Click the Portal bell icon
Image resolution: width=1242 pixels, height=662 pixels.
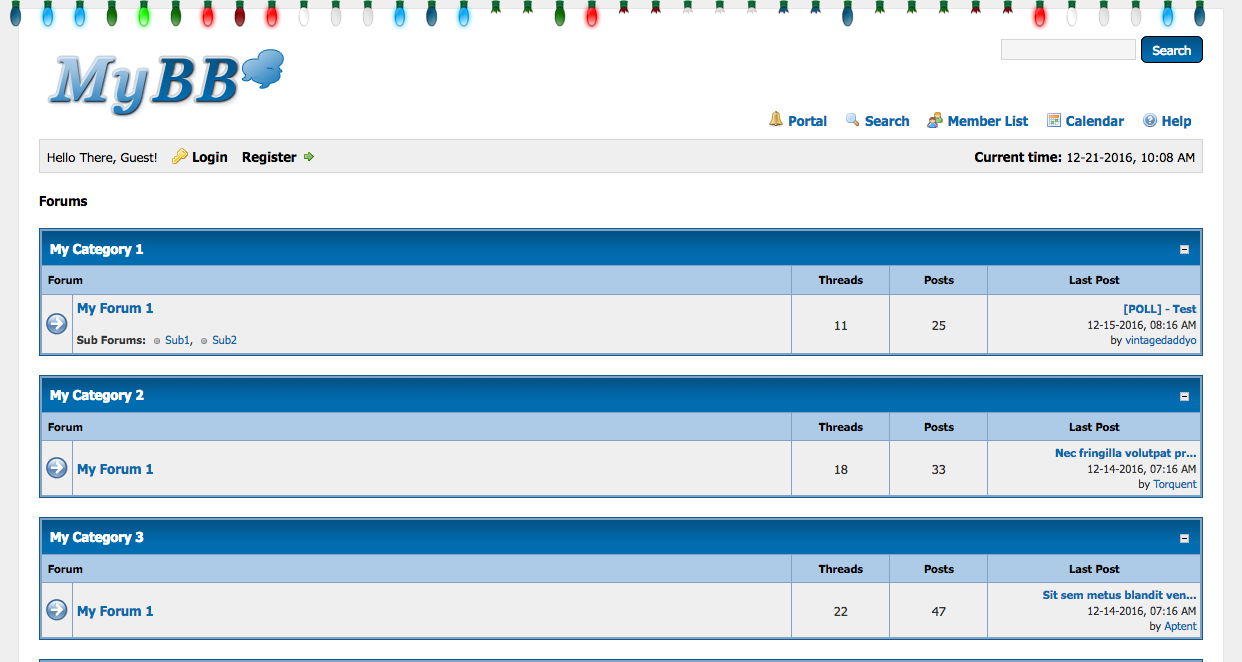[776, 120]
